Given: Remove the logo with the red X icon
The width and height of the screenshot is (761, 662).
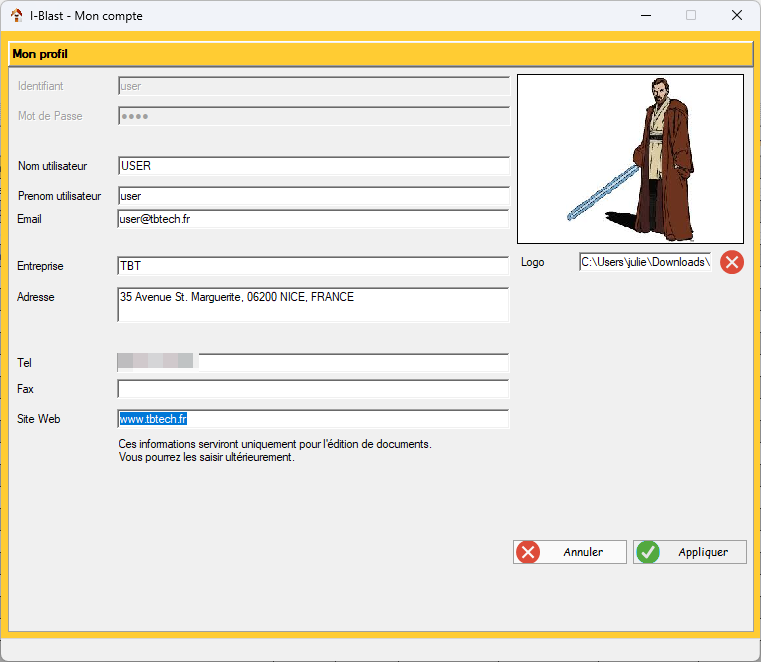Looking at the screenshot, I should tap(731, 263).
